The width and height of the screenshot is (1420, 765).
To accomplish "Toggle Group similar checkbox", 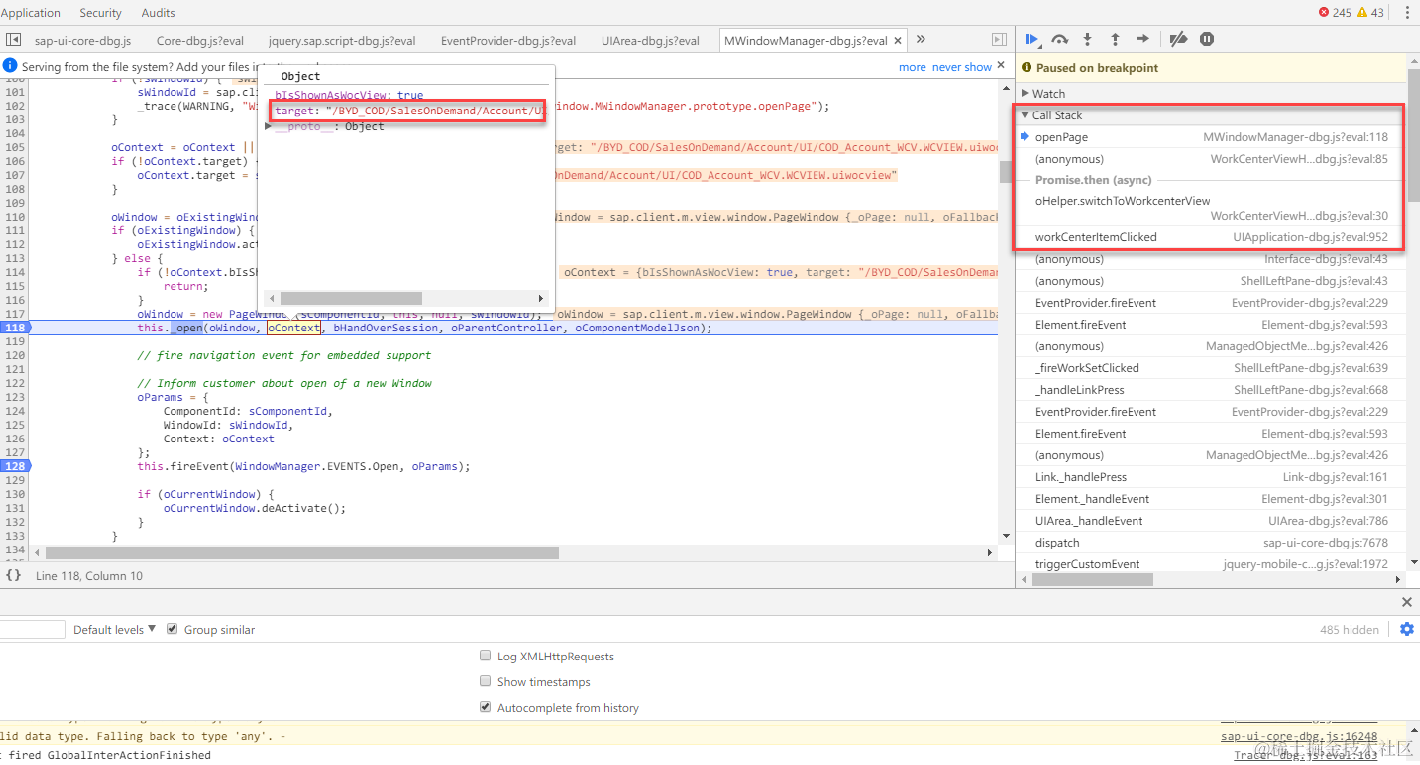I will point(172,629).
